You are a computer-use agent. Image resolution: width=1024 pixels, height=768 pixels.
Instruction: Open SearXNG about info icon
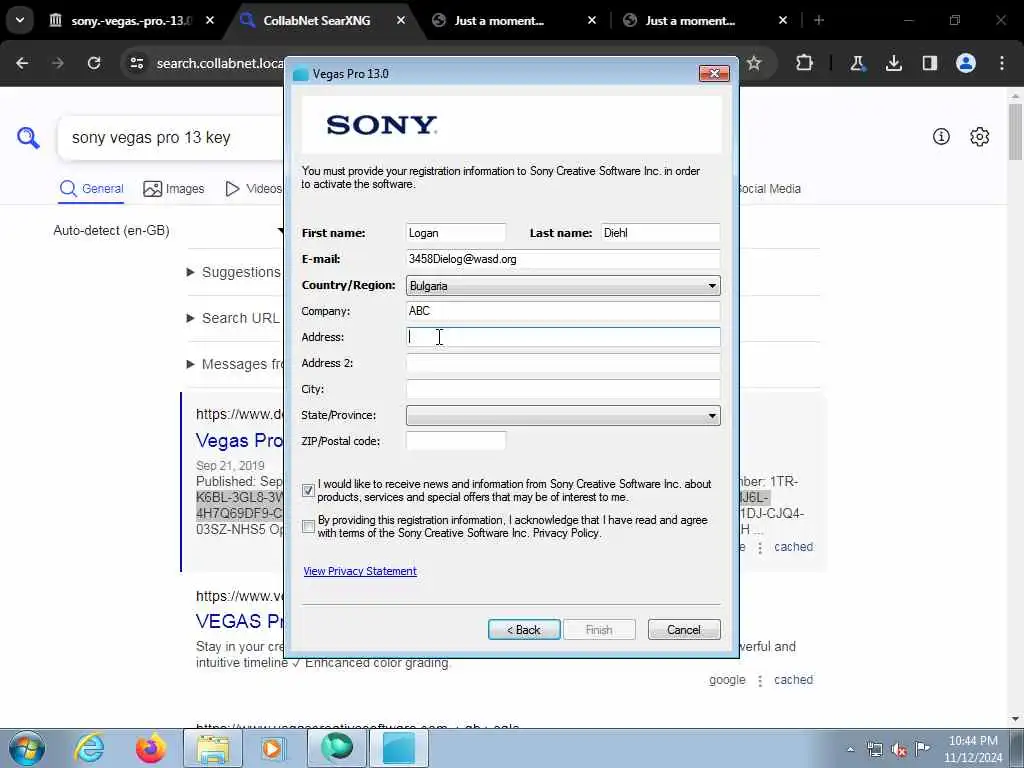click(x=941, y=136)
